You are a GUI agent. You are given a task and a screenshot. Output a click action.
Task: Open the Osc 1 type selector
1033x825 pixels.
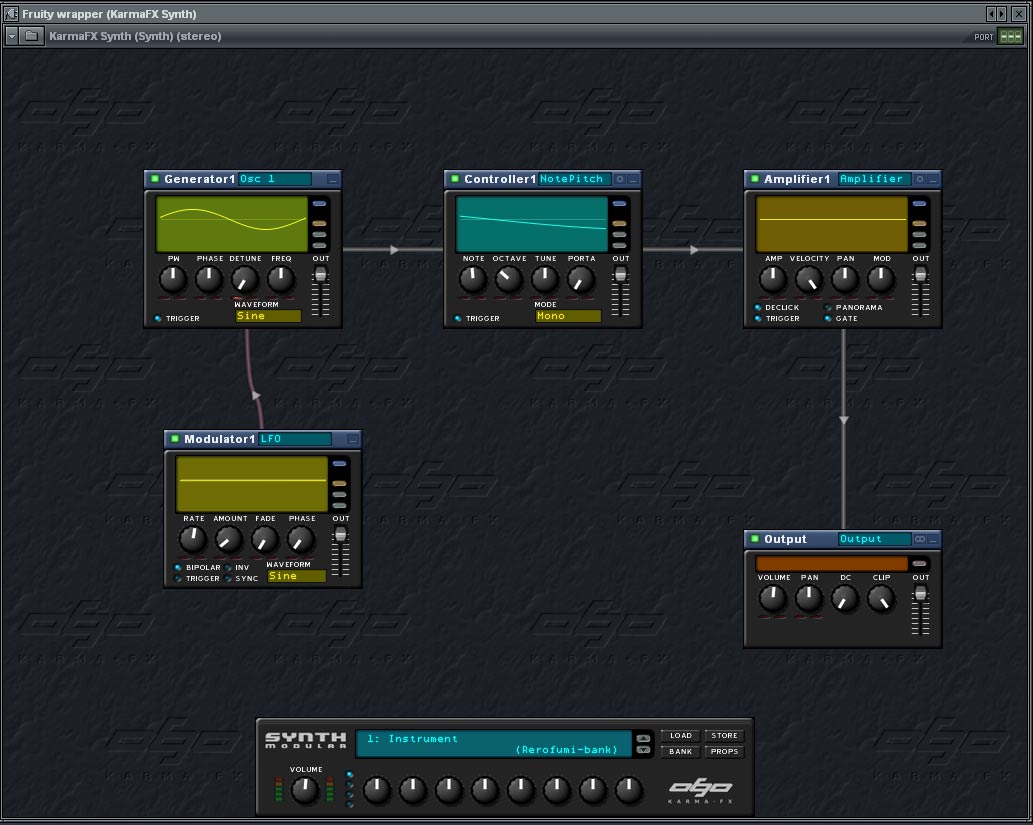275,179
